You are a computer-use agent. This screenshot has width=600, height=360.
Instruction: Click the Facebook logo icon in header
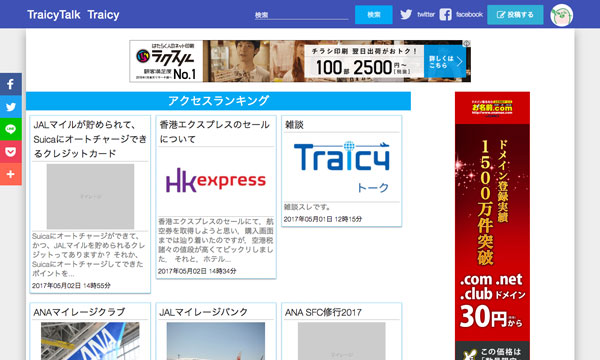[445, 15]
